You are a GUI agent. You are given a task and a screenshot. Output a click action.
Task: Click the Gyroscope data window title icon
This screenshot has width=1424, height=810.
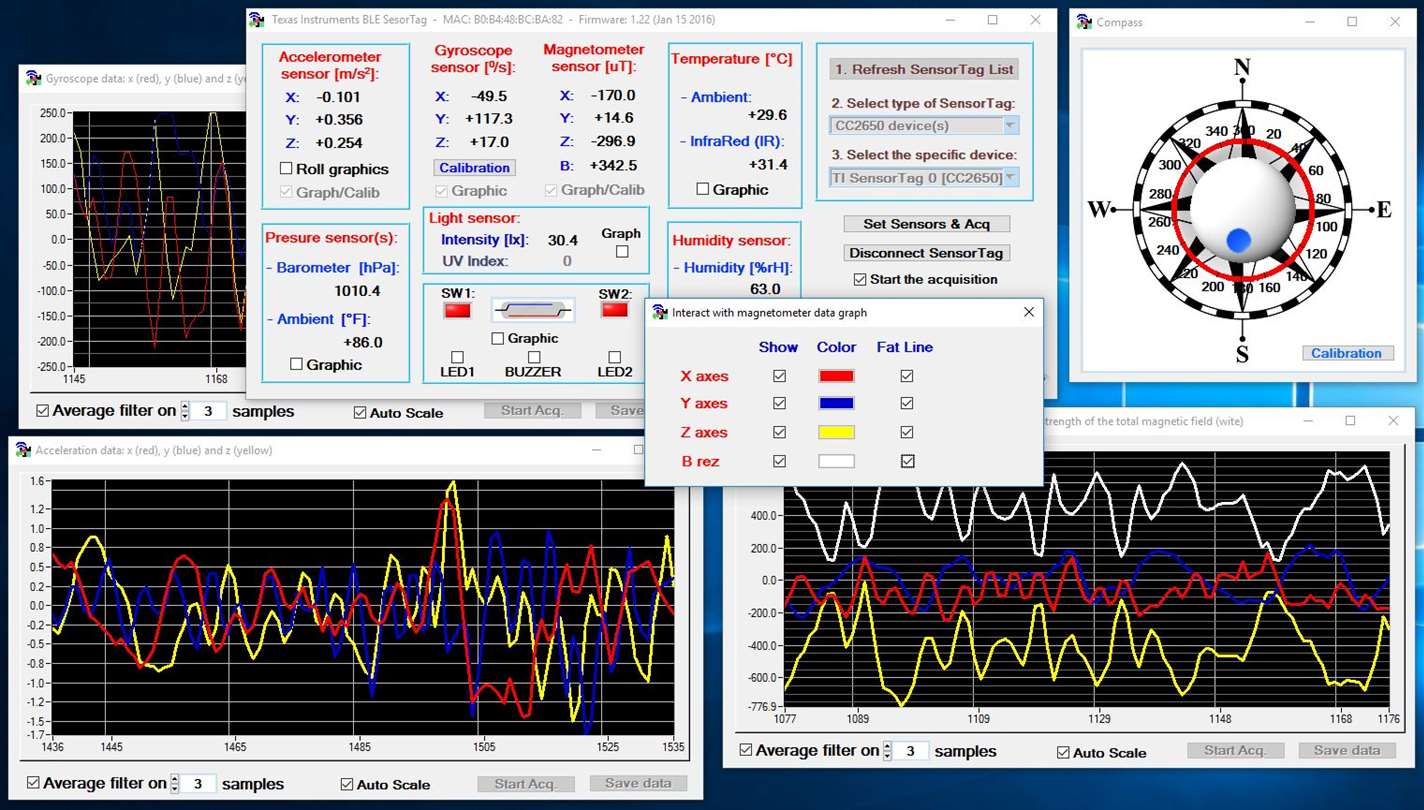click(34, 78)
